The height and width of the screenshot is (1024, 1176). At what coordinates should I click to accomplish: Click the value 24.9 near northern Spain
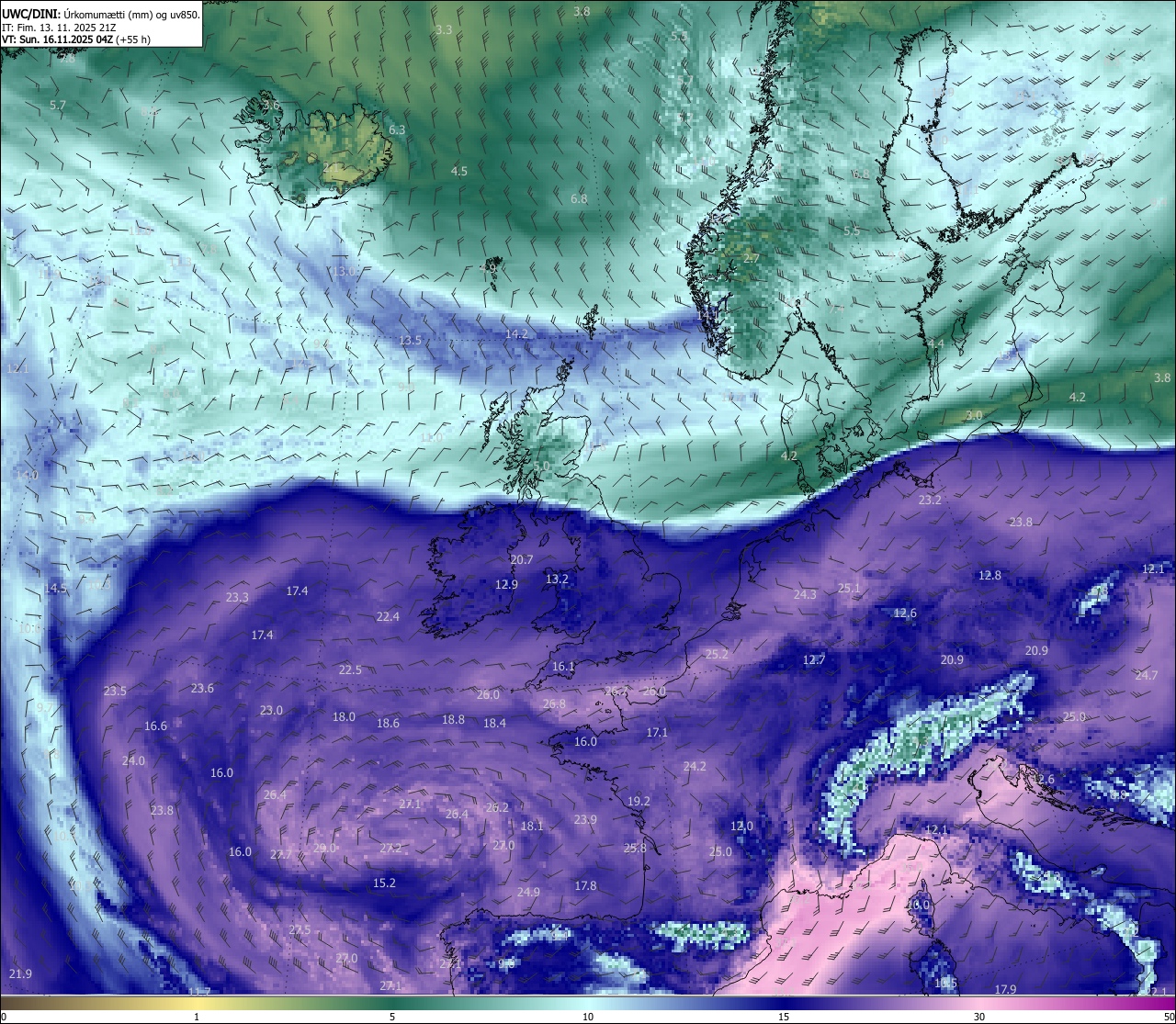pos(528,892)
